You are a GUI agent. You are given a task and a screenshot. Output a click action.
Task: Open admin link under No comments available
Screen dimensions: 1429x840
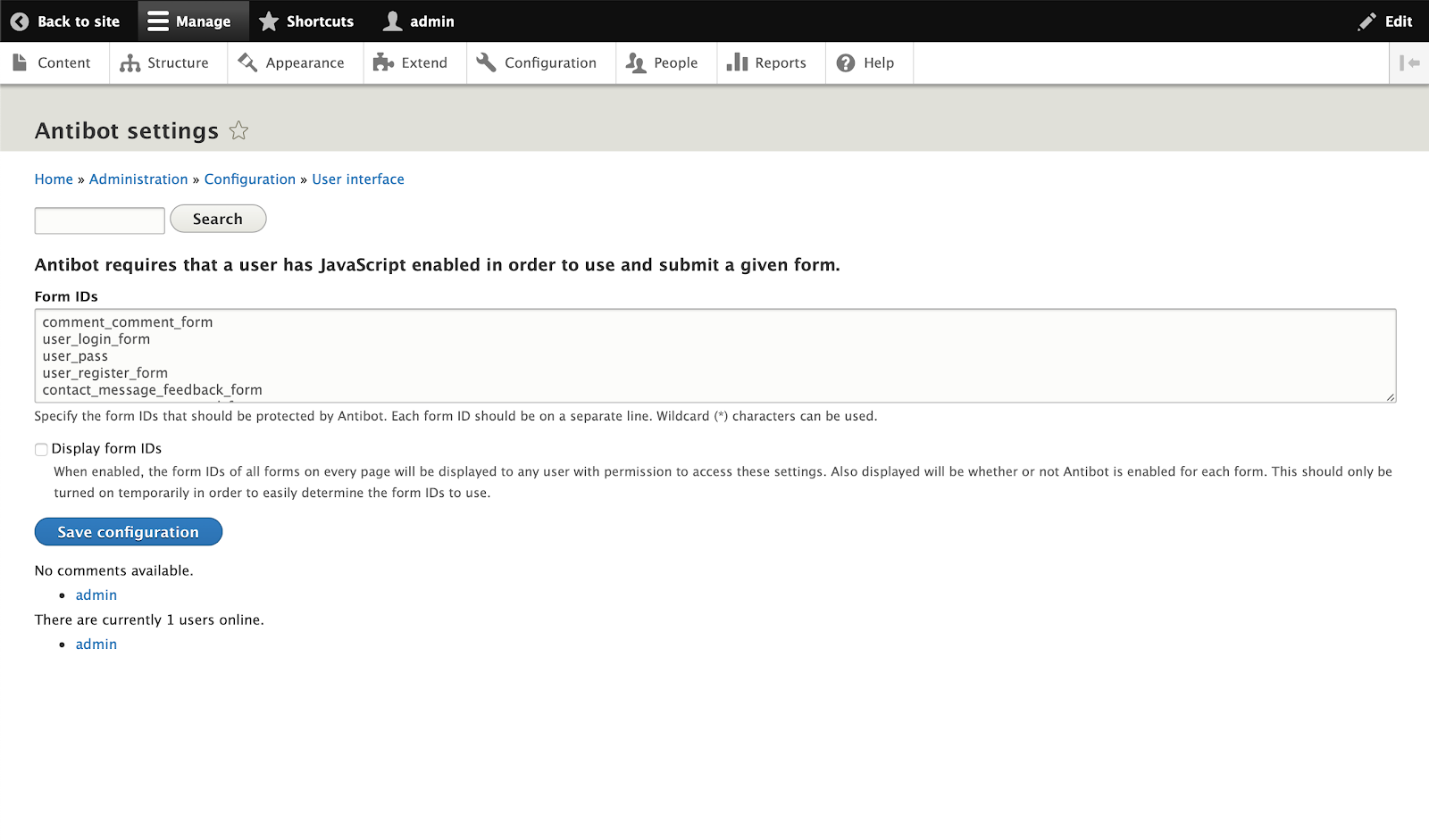96,595
